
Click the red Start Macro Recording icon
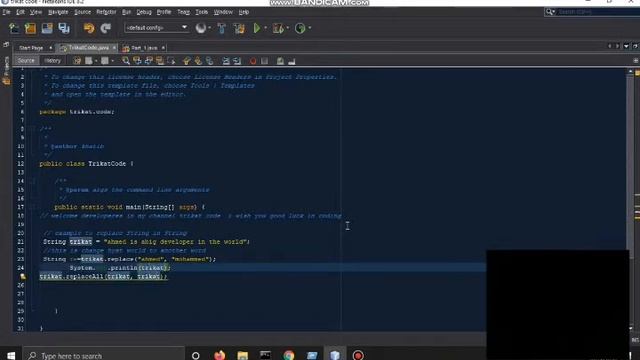pyautogui.click(x=253, y=61)
